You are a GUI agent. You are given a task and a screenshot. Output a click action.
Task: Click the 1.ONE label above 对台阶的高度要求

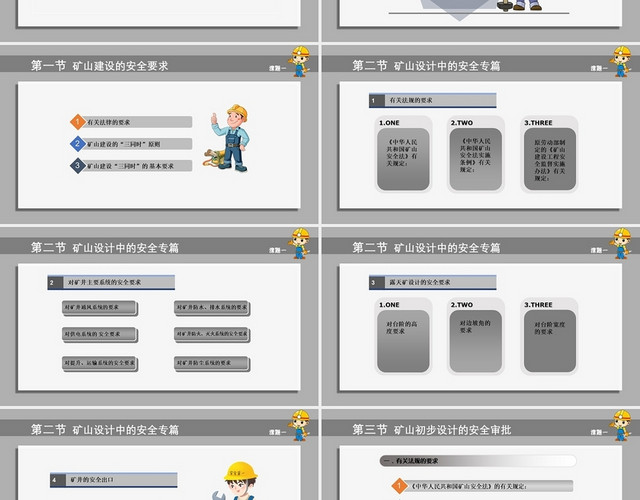click(389, 304)
